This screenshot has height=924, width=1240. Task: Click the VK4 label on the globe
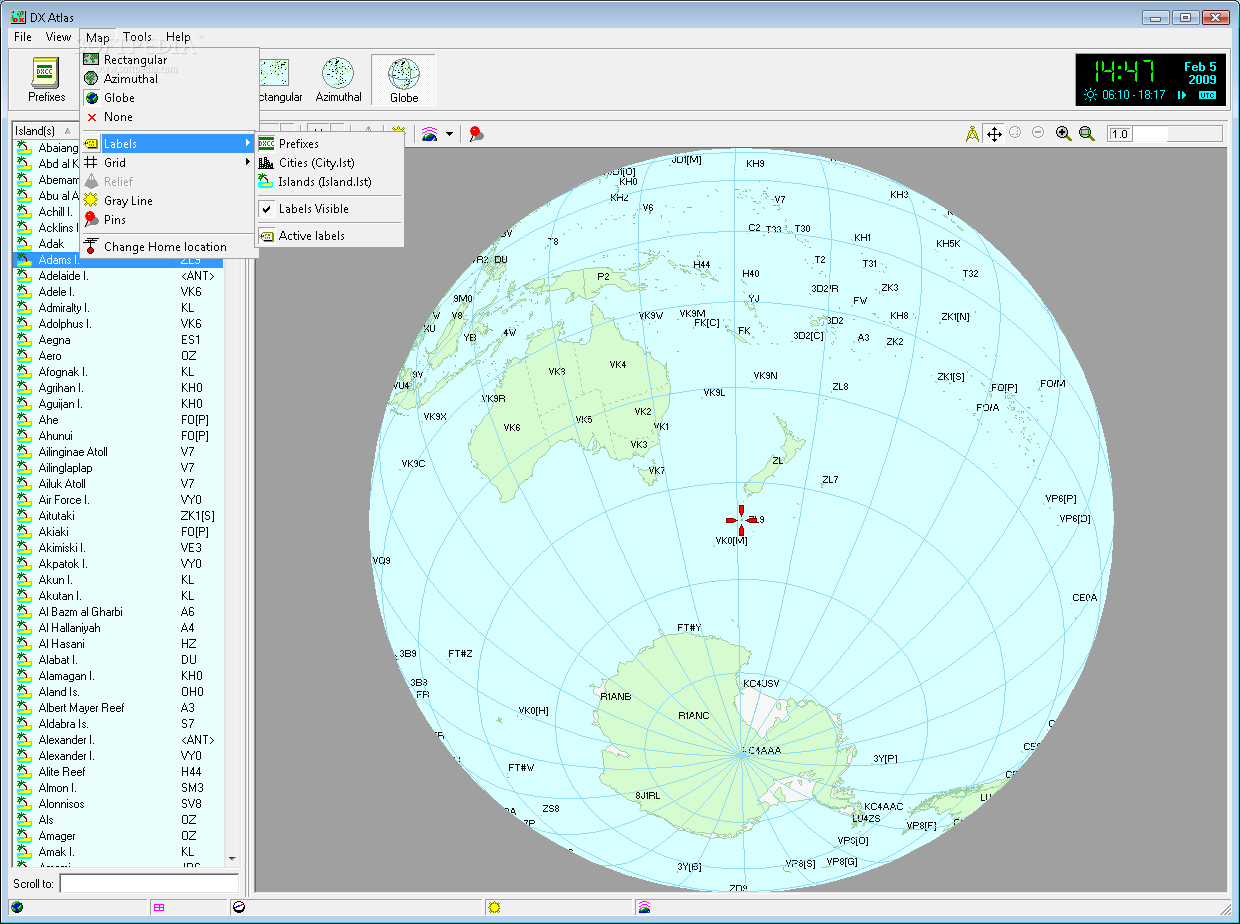tap(618, 365)
